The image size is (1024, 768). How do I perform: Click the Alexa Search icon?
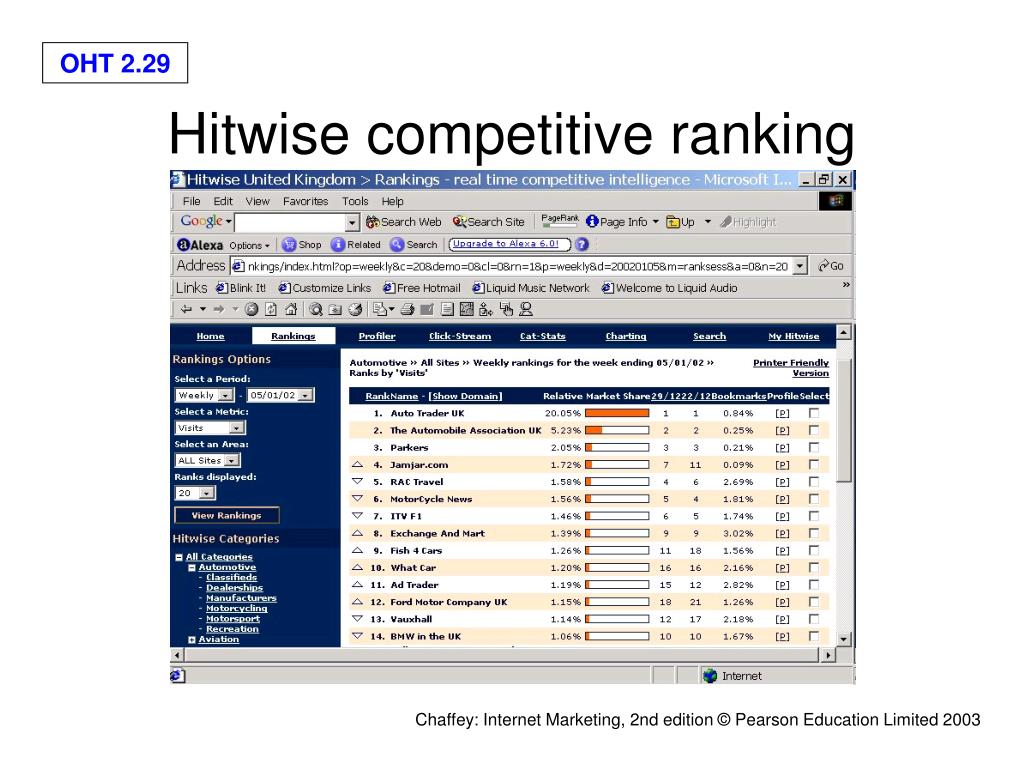pyautogui.click(x=397, y=245)
